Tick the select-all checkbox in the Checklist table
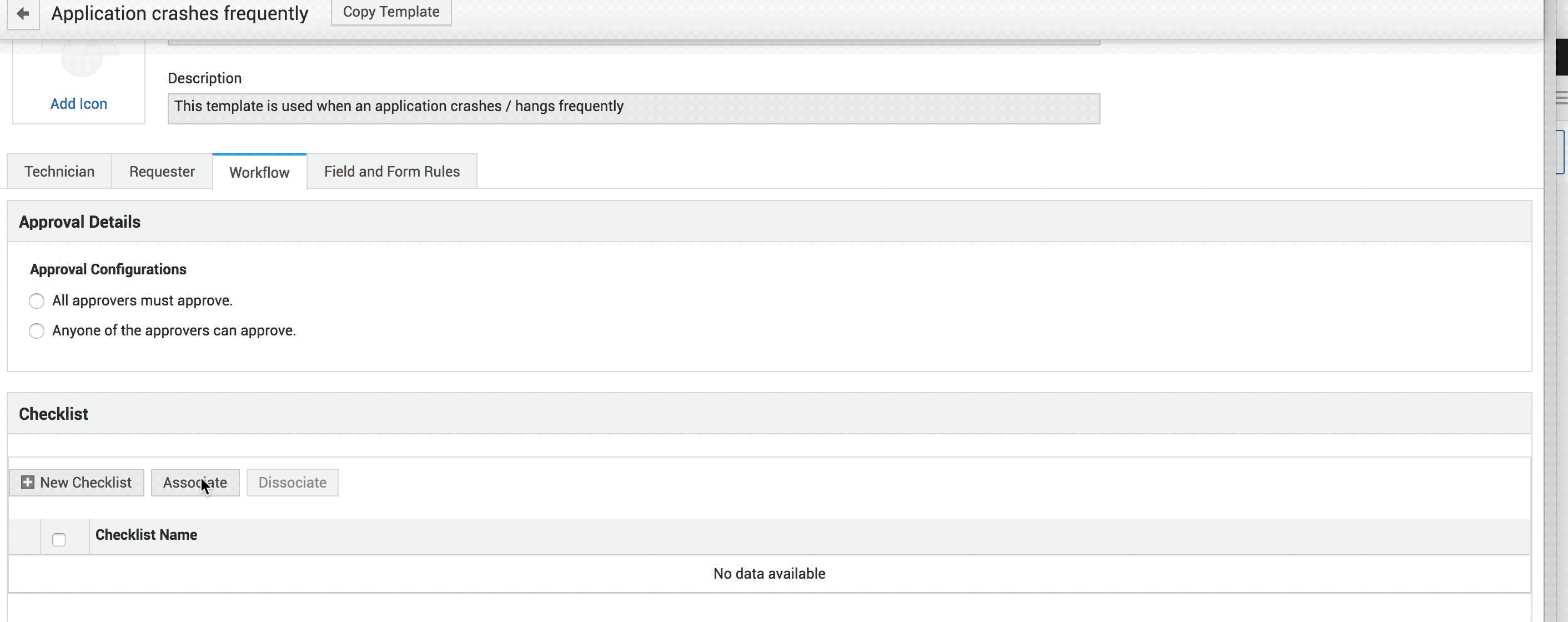The image size is (1568, 622). coord(59,540)
